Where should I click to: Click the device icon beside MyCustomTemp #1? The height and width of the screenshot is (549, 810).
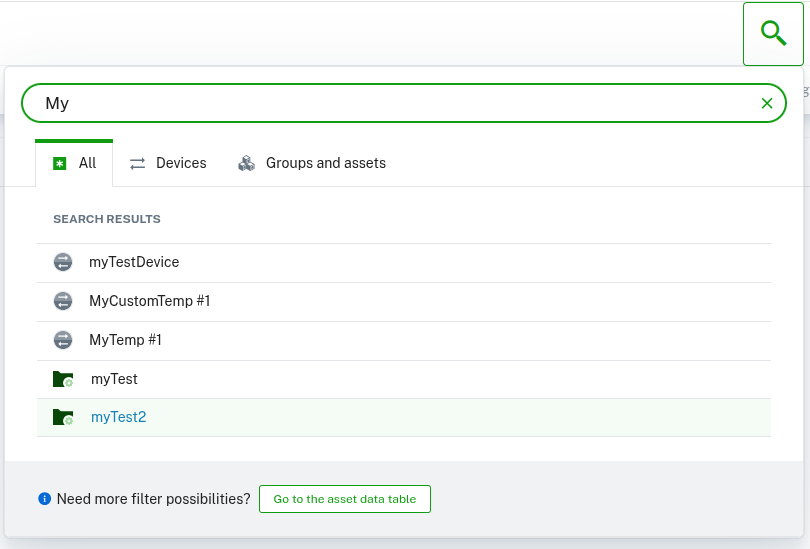point(63,301)
